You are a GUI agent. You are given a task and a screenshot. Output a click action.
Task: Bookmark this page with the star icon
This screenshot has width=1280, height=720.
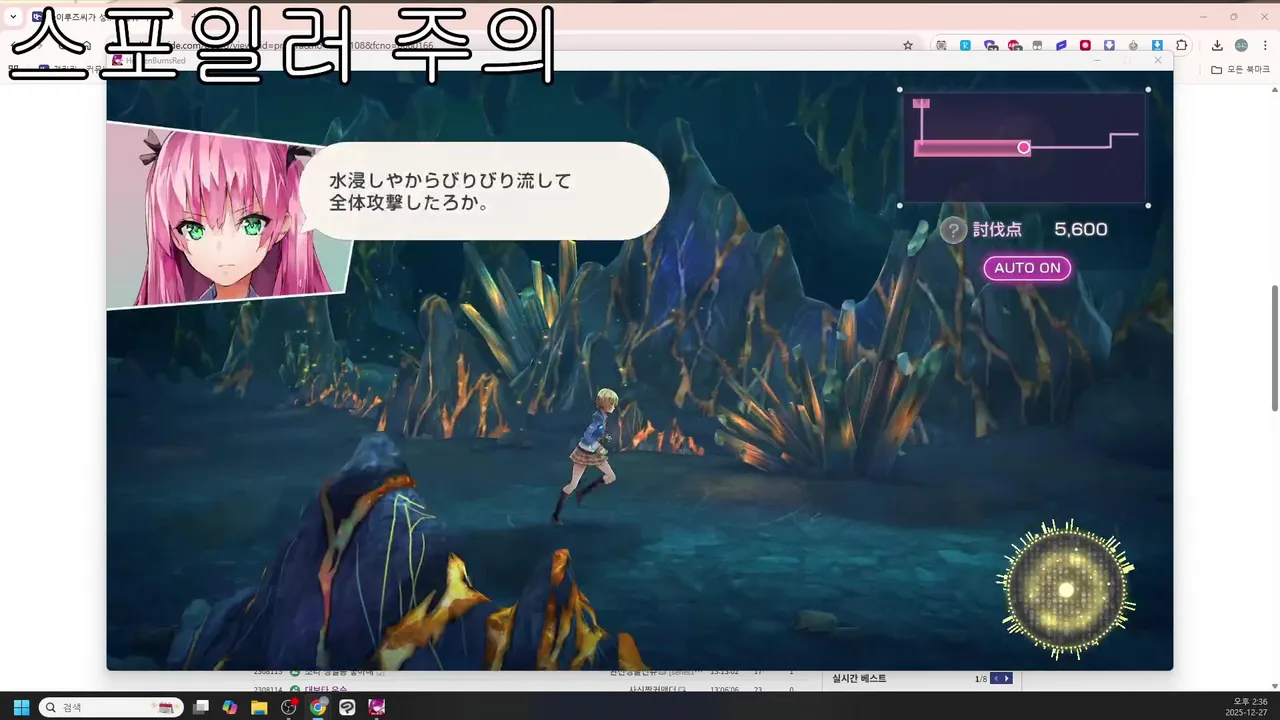click(x=908, y=45)
